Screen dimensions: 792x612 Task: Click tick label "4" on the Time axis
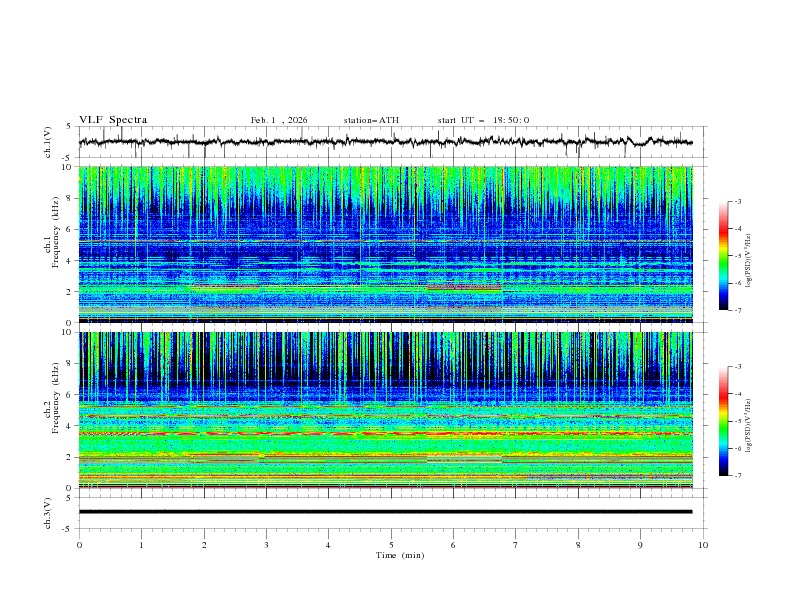click(x=329, y=545)
